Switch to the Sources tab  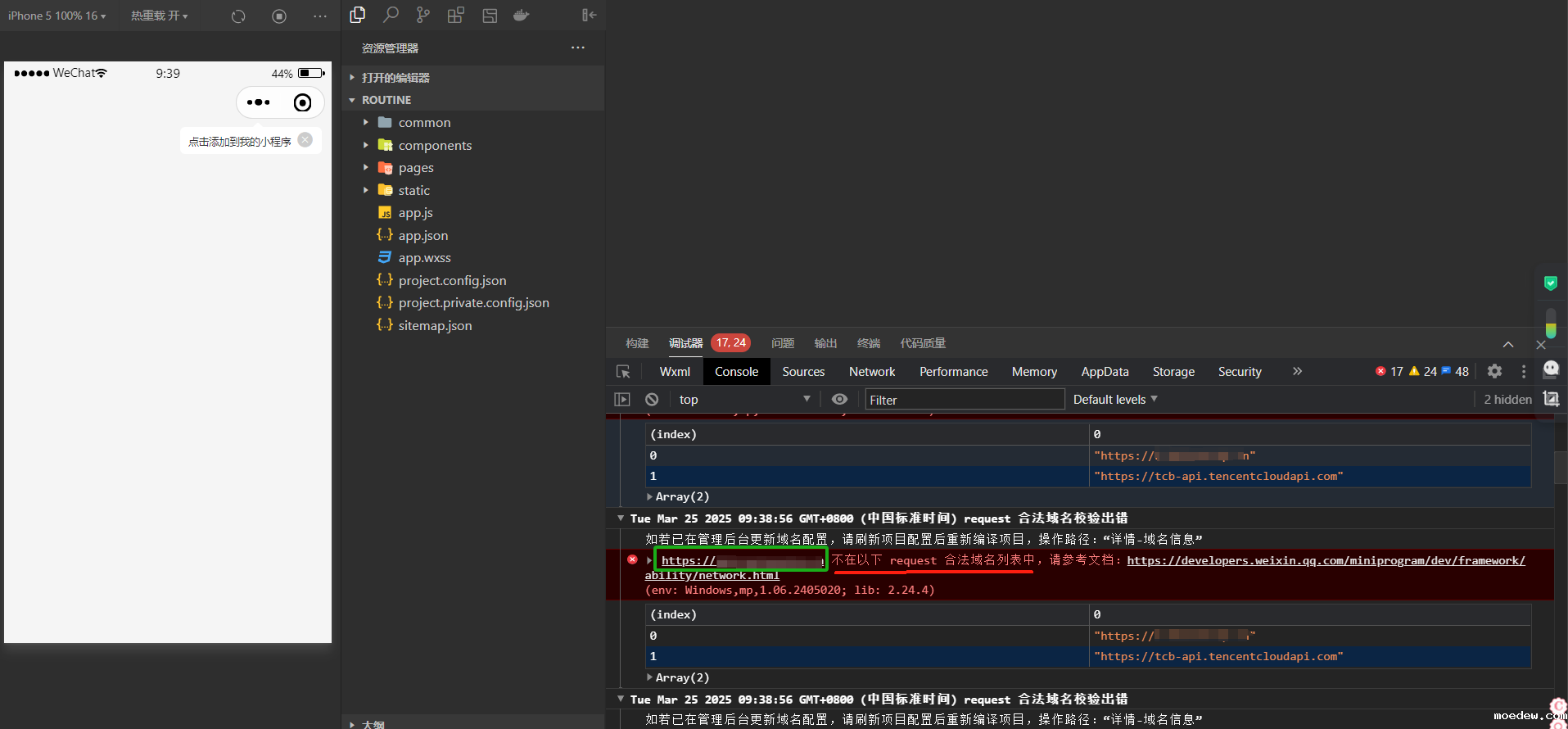pos(802,372)
